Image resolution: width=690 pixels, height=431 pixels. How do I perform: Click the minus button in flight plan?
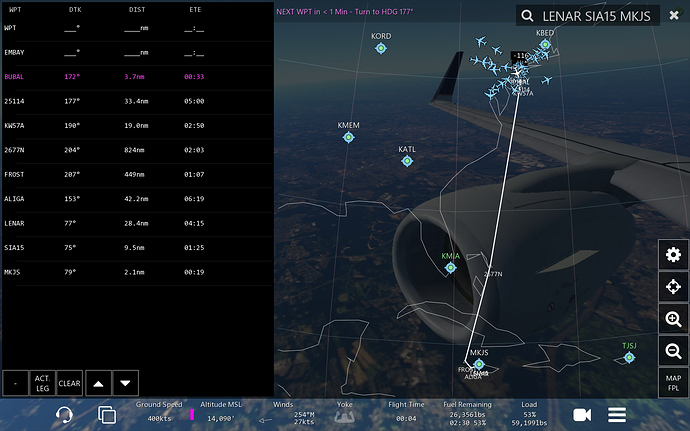point(15,383)
